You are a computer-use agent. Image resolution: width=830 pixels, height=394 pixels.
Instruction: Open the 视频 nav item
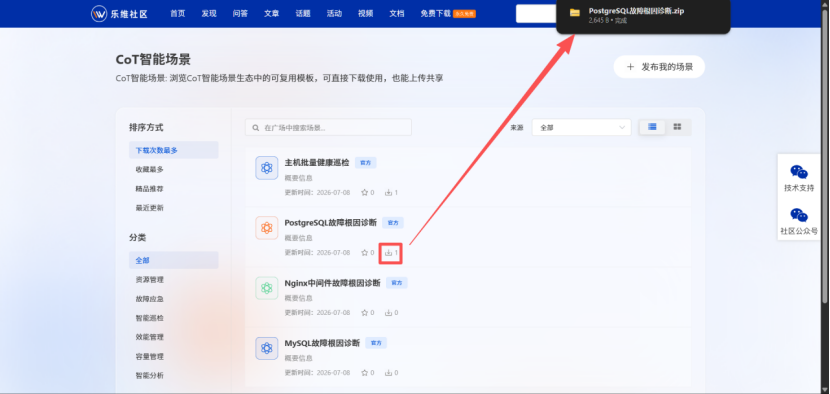pyautogui.click(x=365, y=14)
